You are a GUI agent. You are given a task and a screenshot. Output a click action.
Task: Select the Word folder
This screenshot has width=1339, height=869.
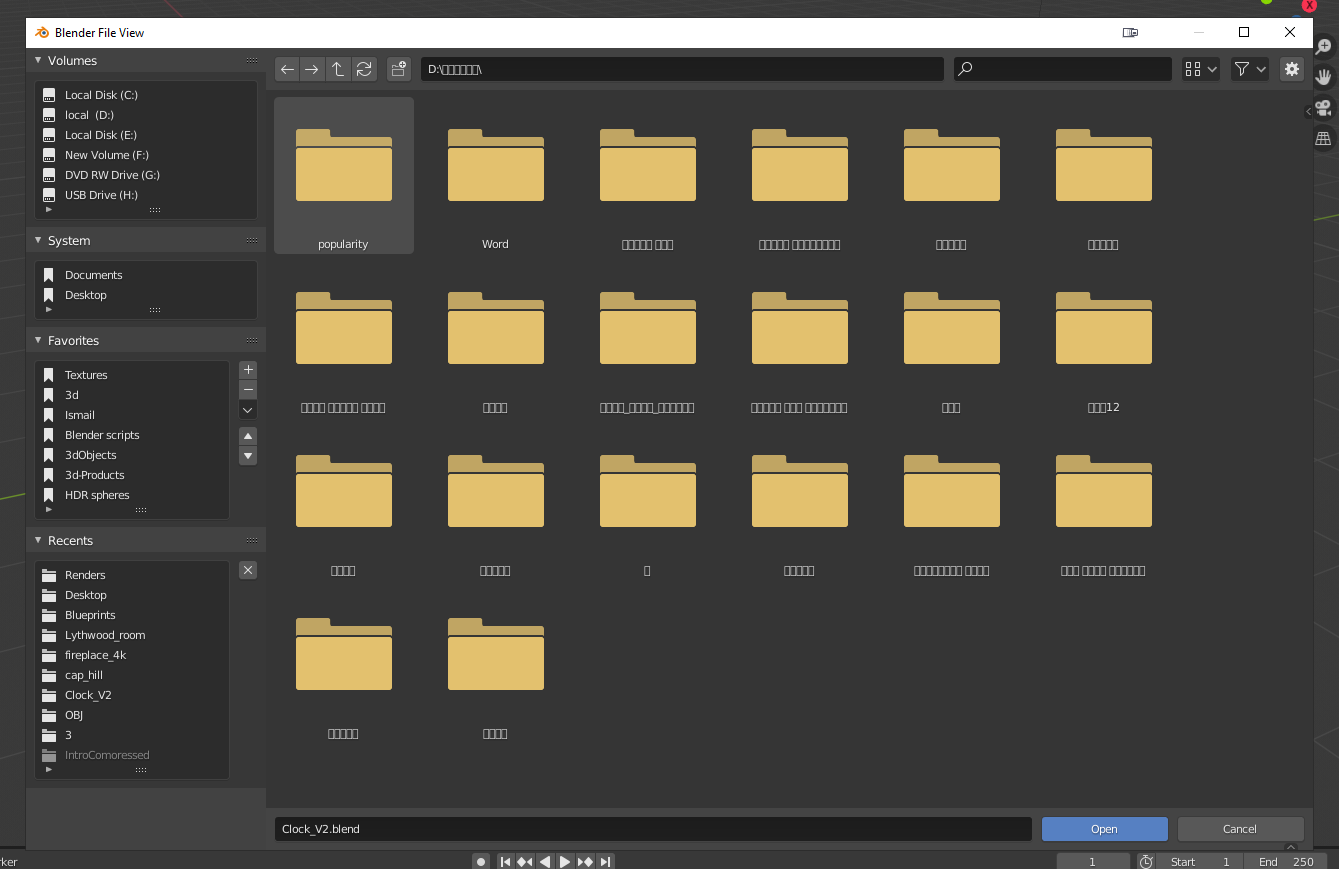pyautogui.click(x=495, y=175)
